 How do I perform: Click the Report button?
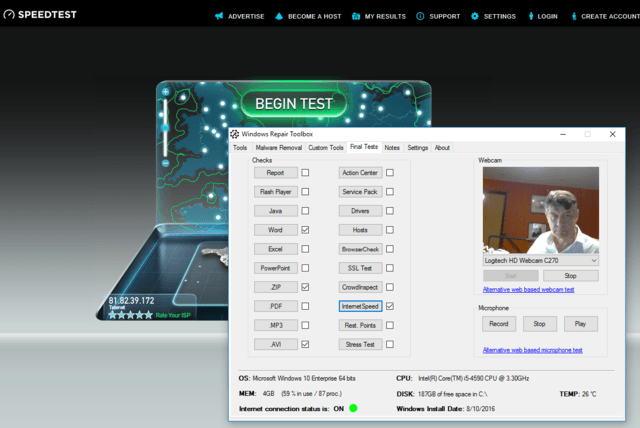coord(276,173)
